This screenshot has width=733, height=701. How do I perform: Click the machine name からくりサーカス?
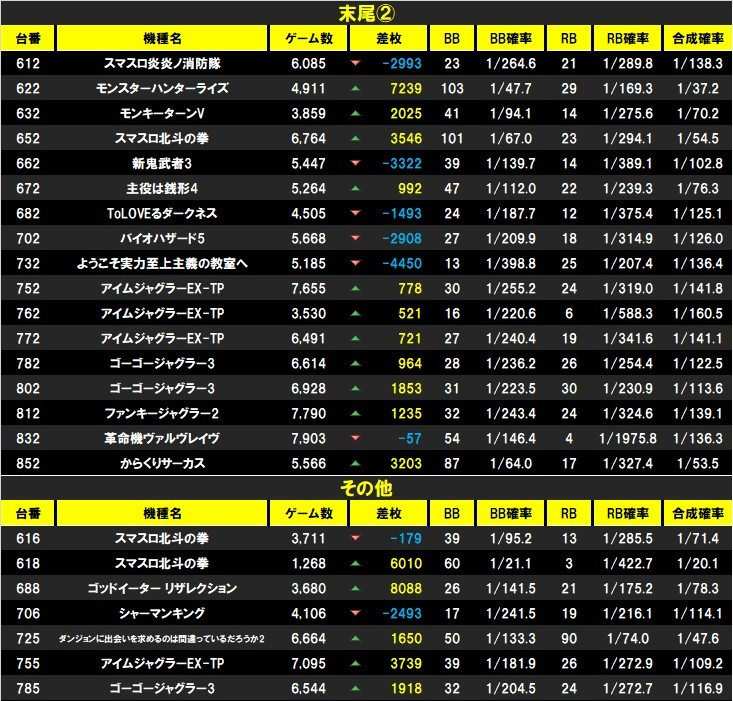162,463
